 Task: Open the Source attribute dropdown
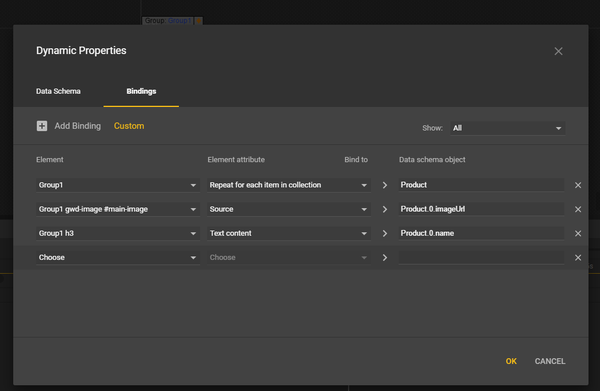click(289, 209)
